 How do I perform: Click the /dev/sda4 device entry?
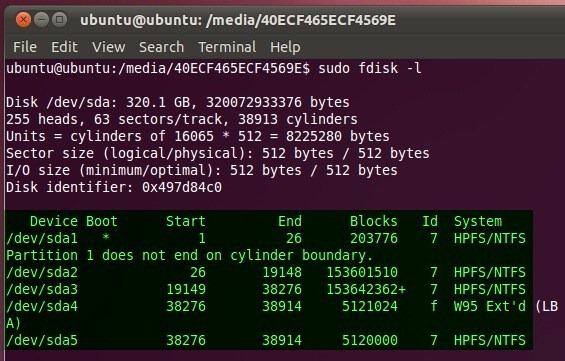[42, 306]
